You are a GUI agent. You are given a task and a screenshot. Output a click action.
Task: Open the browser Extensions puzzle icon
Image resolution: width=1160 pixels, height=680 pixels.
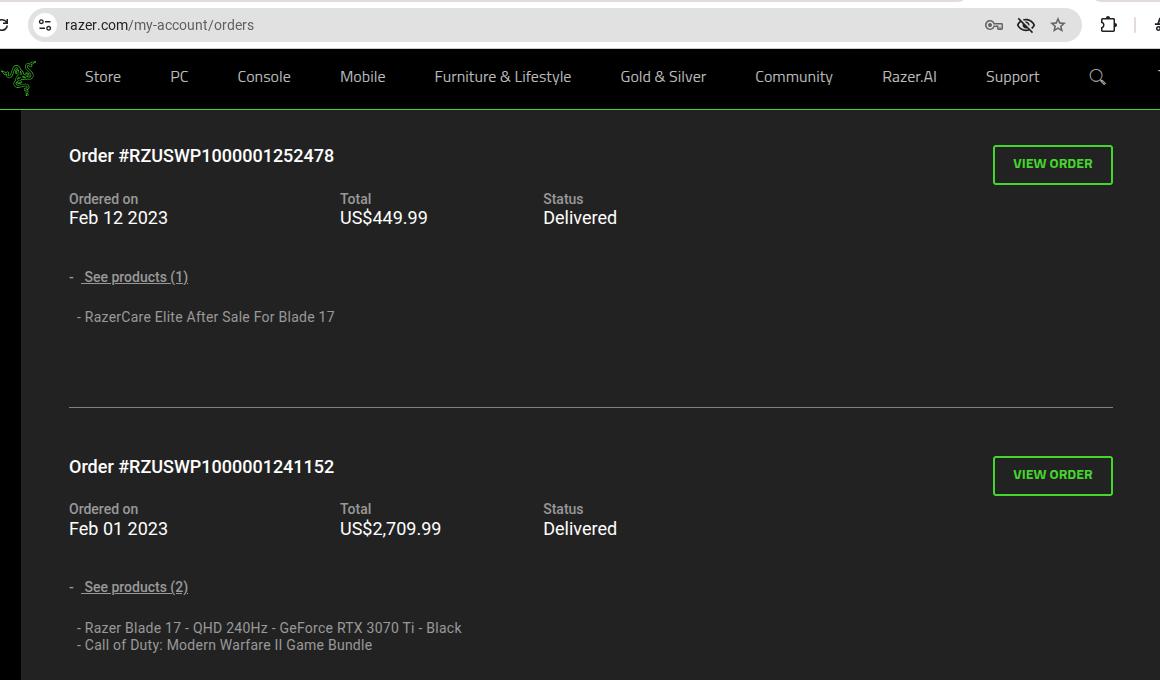tap(1108, 25)
